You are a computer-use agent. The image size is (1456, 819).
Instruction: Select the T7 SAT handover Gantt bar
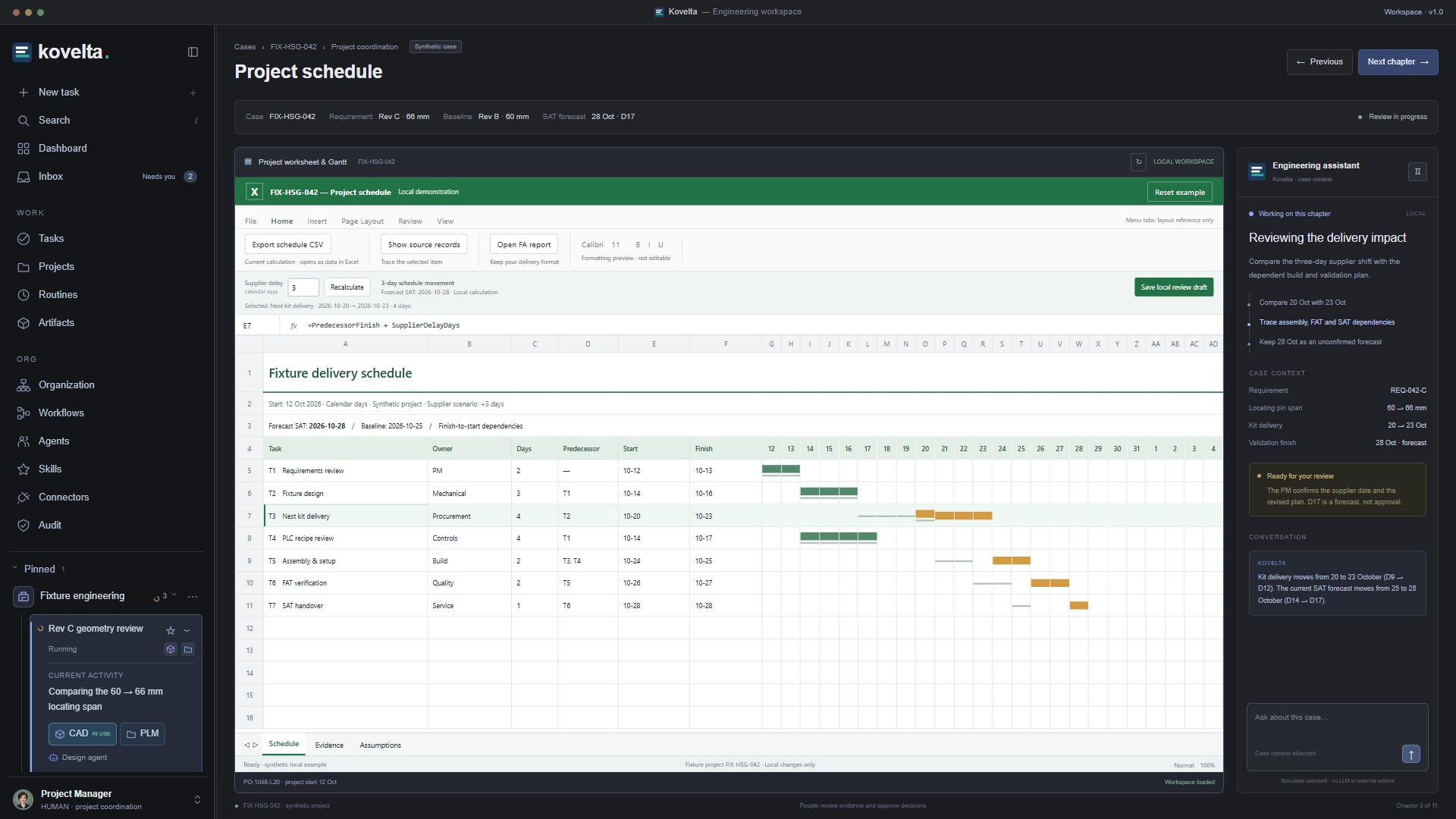(x=1079, y=606)
